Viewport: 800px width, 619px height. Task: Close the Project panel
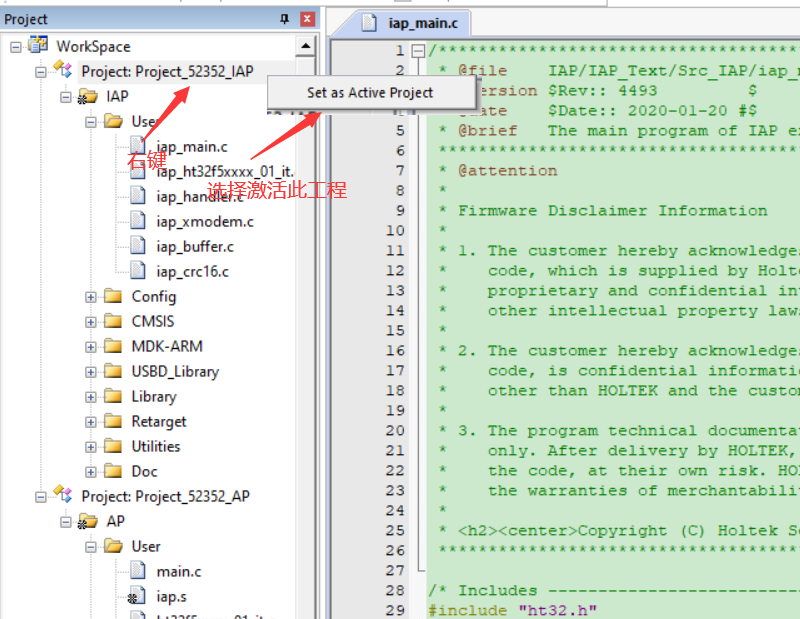(307, 18)
